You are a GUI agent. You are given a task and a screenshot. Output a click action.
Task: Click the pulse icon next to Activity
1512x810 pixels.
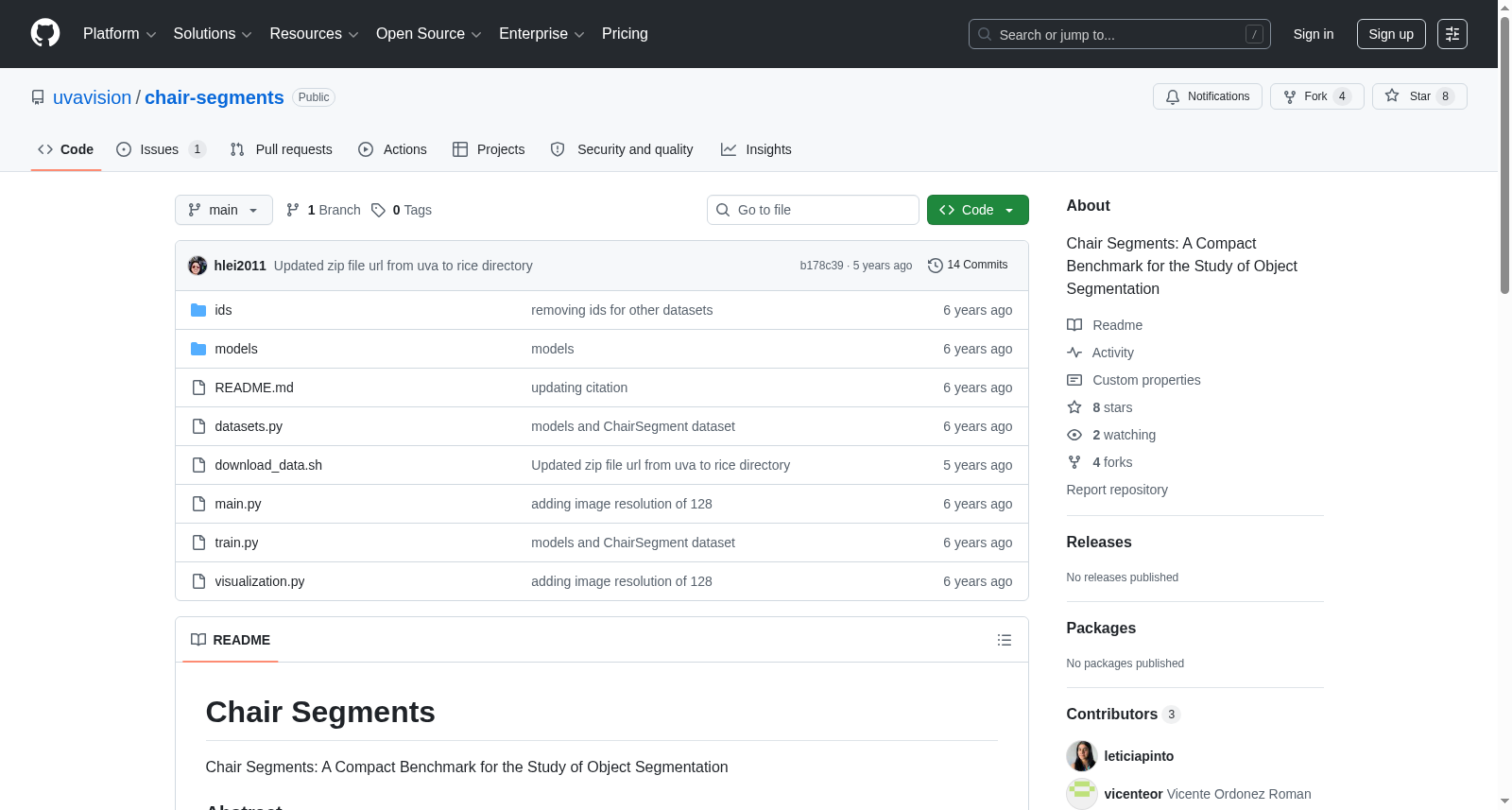click(x=1074, y=353)
